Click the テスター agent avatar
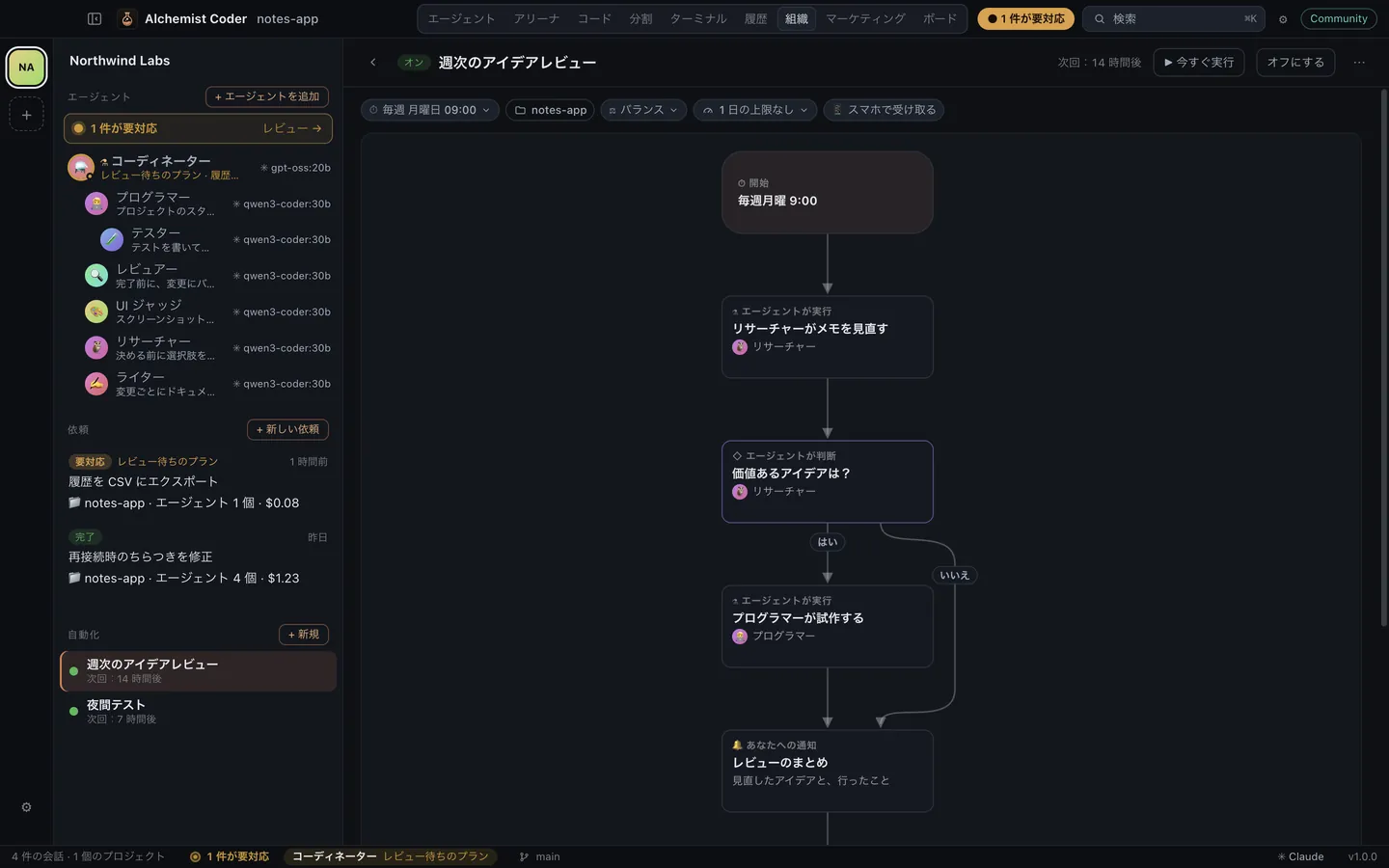This screenshot has height=868, width=1389. 112,239
